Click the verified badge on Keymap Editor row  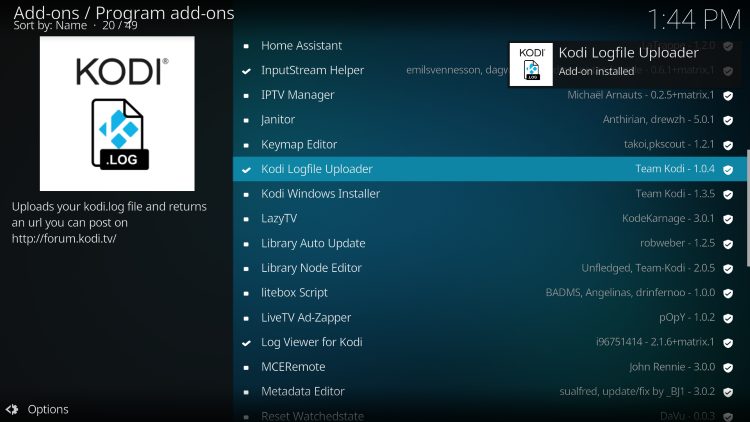728,145
